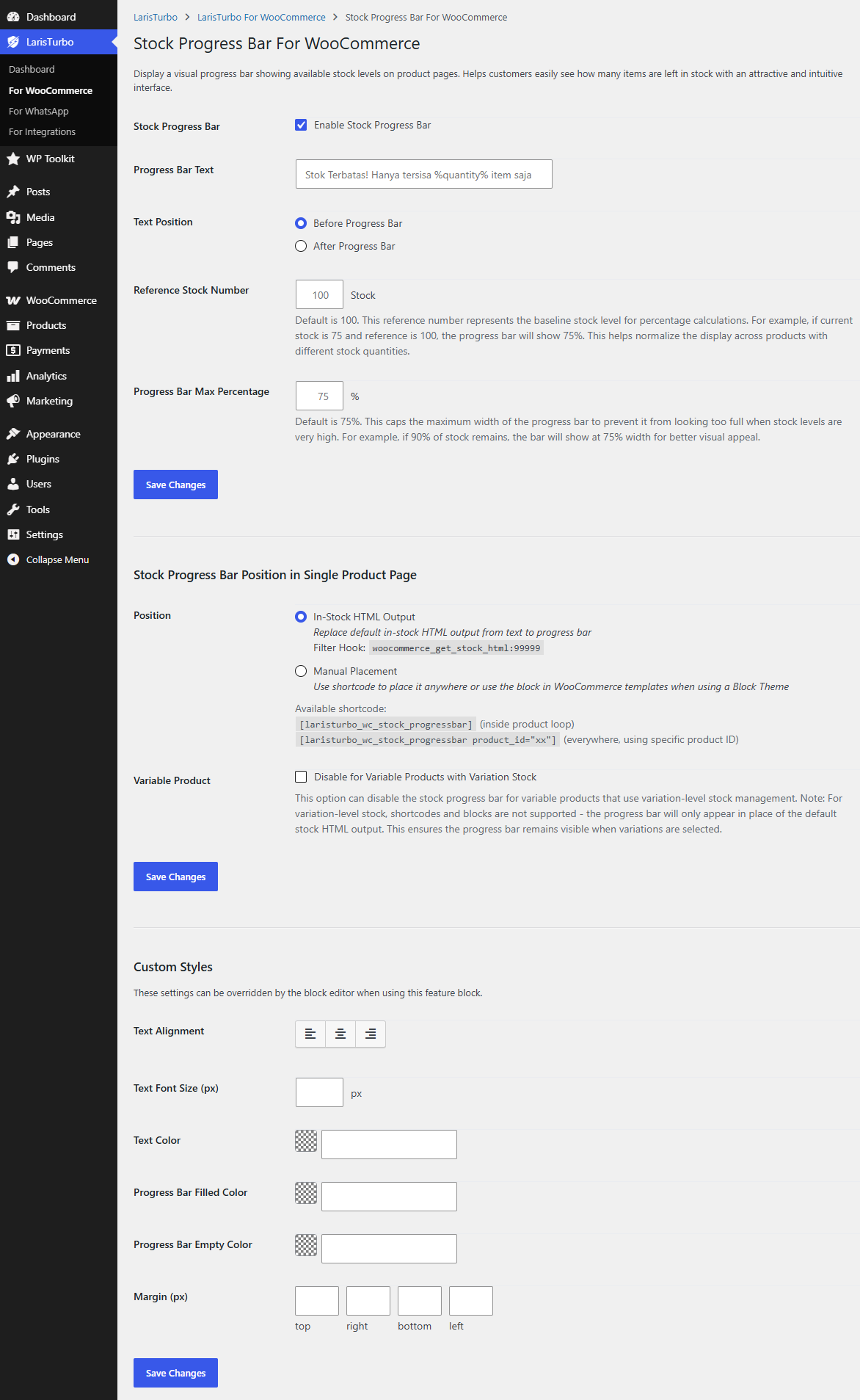Viewport: 860px width, 1400px height.
Task: Align text right in Text Alignment
Action: click(371, 1034)
